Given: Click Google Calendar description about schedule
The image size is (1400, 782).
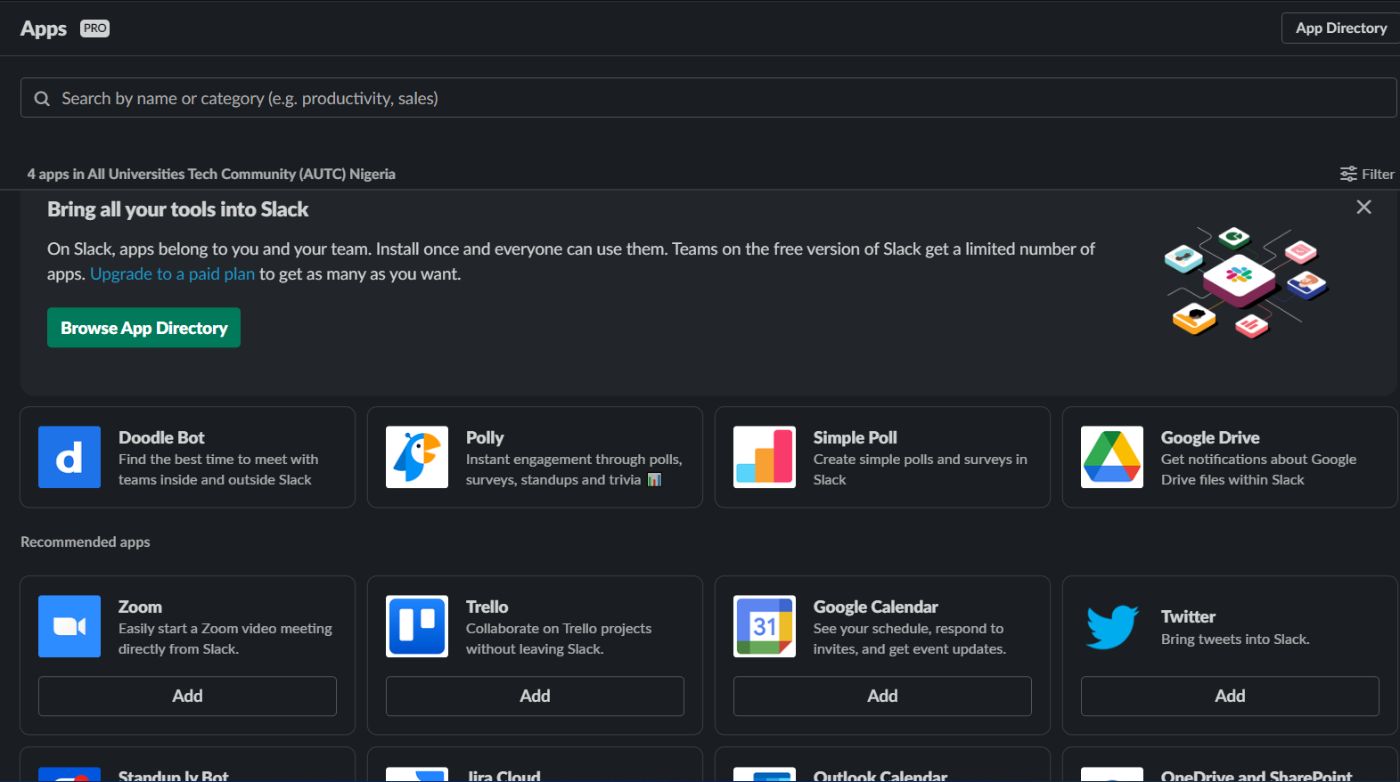Looking at the screenshot, I should point(909,638).
